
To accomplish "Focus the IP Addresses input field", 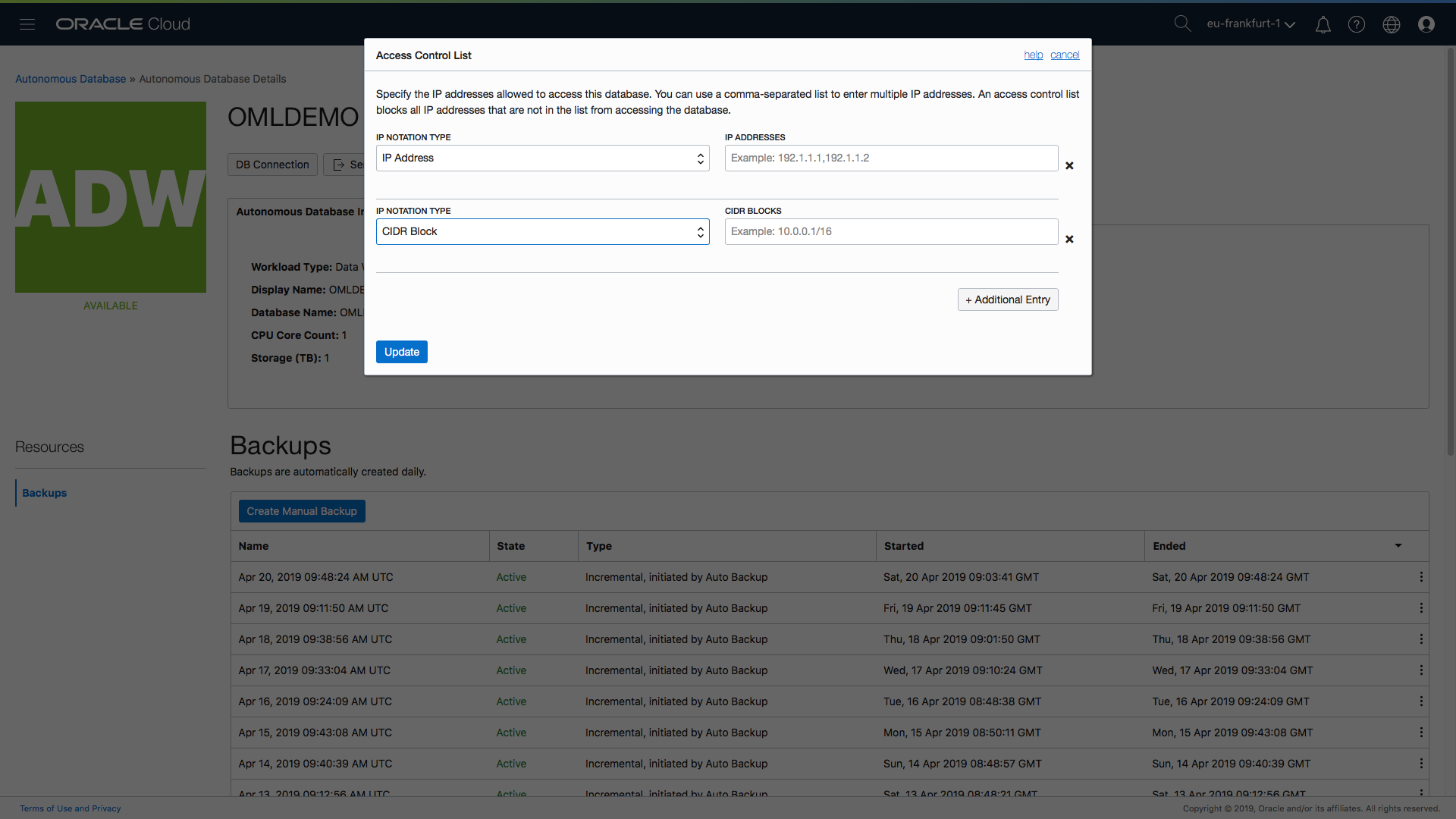I will (x=891, y=158).
